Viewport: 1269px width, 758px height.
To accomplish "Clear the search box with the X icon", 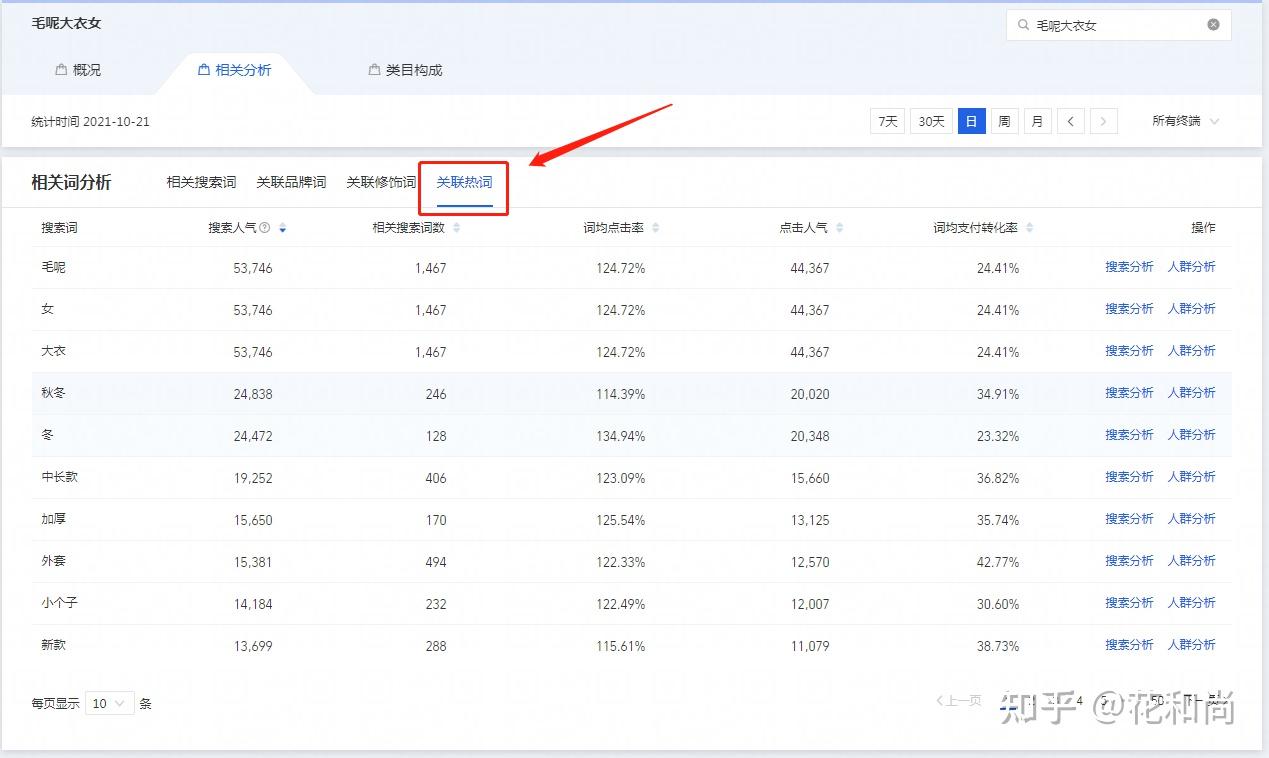I will tap(1213, 25).
